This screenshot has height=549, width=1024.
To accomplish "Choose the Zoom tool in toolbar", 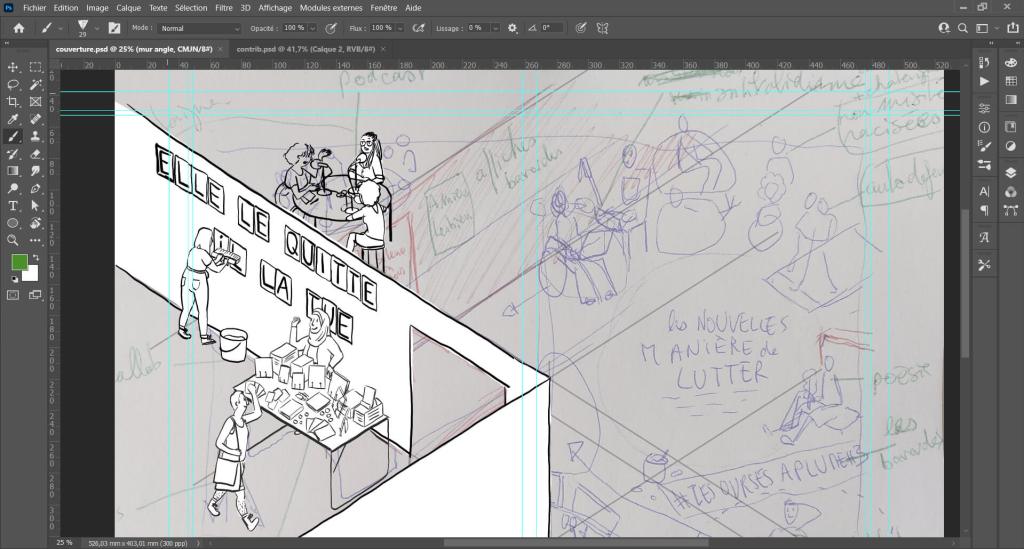I will (14, 240).
